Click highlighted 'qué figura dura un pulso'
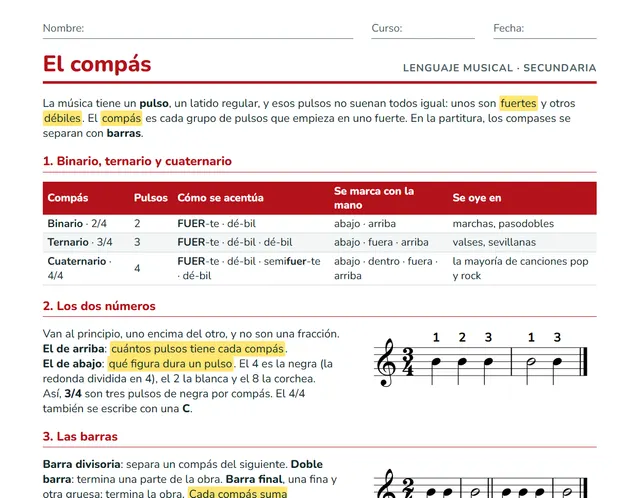640x498 pixels. (171, 364)
